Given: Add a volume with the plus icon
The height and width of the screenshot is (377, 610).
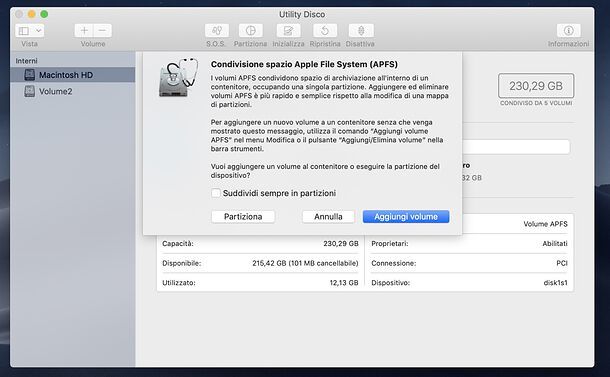Looking at the screenshot, I should [x=84, y=30].
